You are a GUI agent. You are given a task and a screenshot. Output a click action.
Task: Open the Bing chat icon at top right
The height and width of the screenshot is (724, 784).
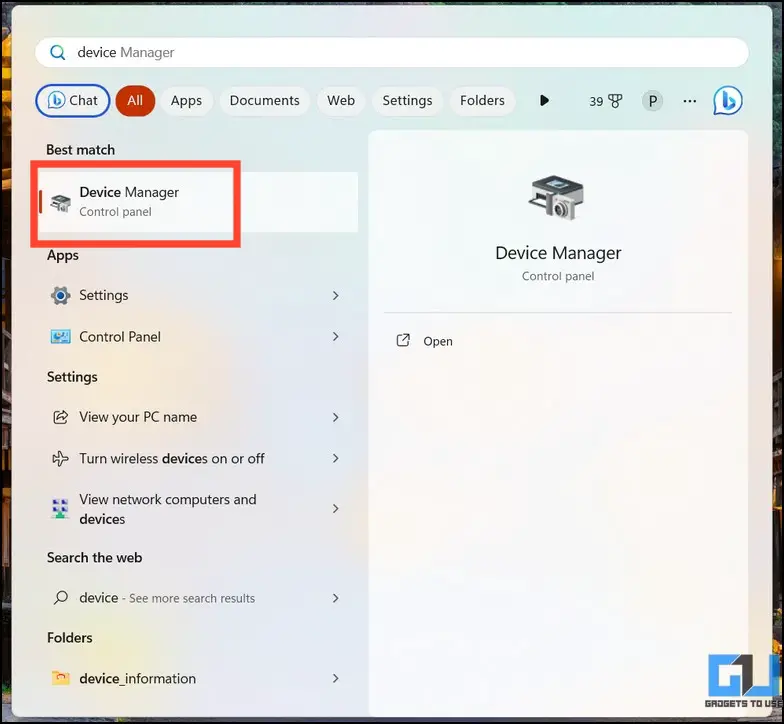point(728,100)
